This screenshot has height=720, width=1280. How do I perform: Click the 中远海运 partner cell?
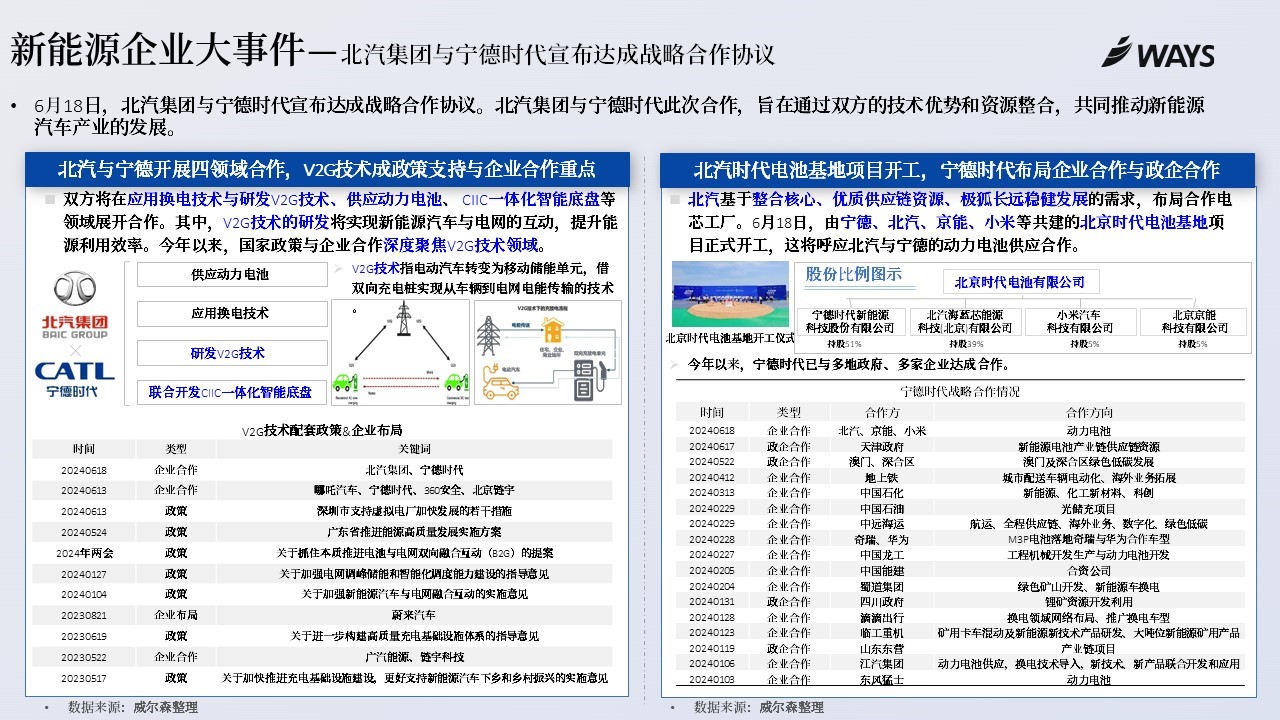(881, 524)
